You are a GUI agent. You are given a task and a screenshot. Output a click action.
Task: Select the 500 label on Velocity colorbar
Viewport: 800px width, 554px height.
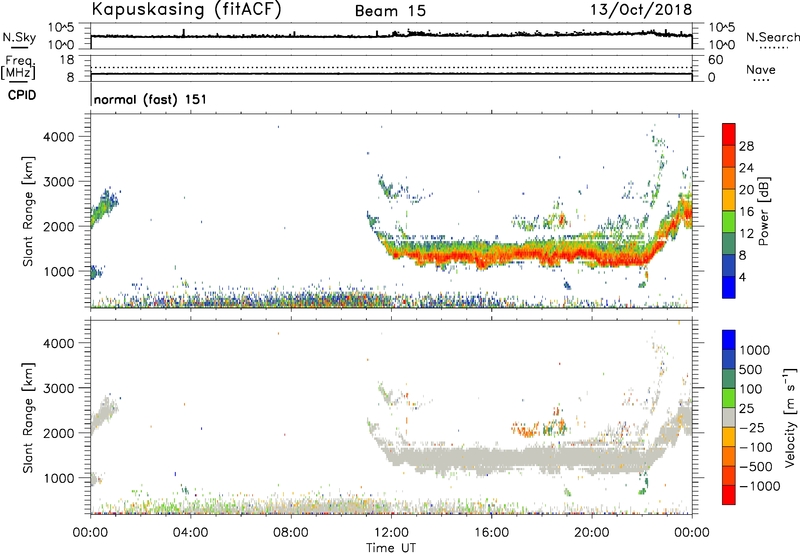[750, 369]
